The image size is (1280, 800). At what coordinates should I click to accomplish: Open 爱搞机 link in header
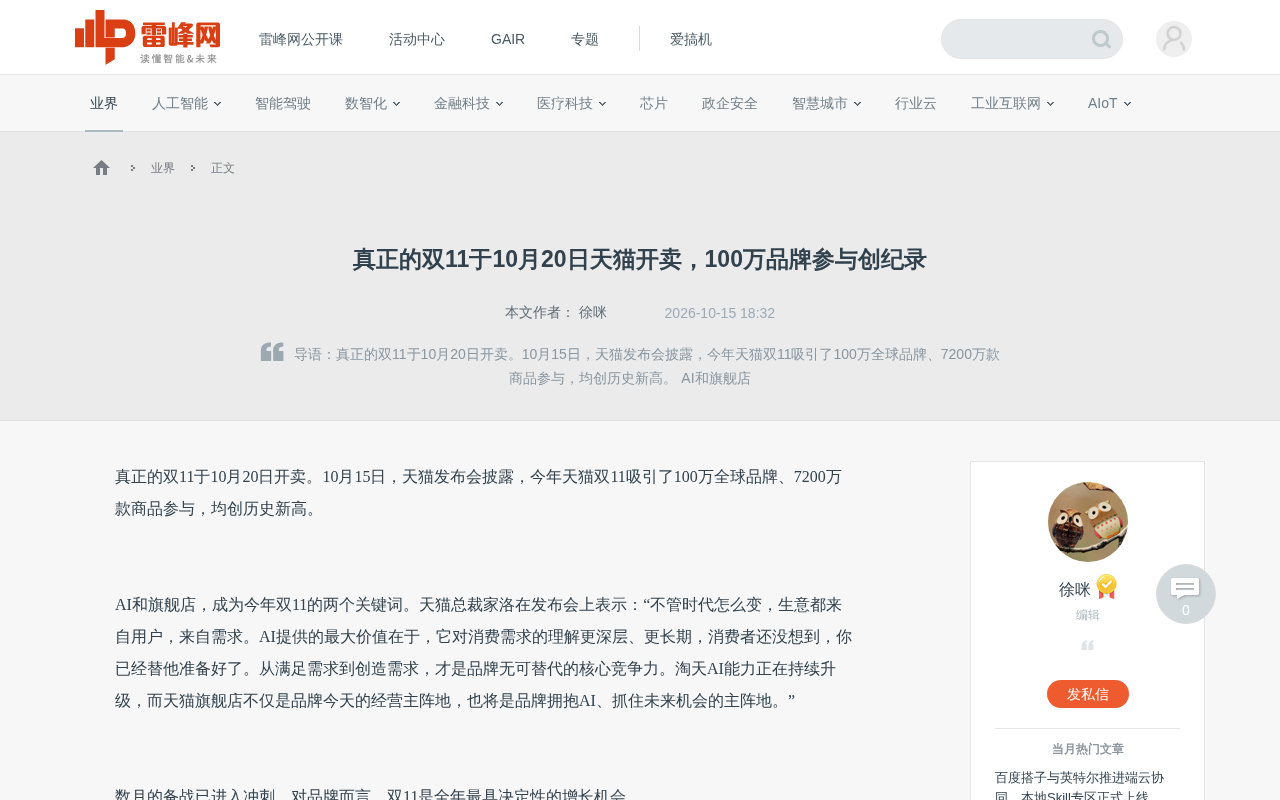691,39
